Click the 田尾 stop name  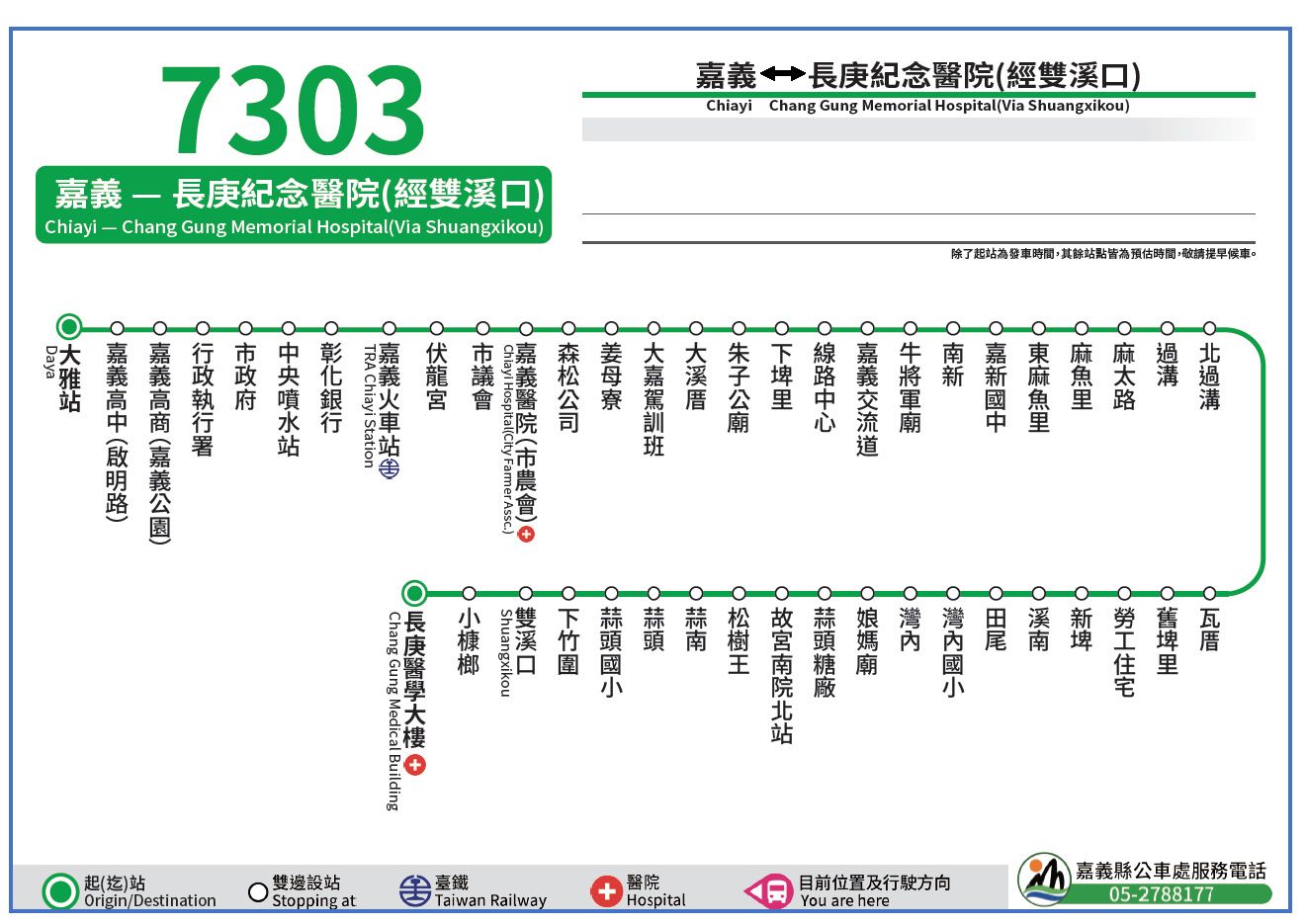click(x=996, y=630)
